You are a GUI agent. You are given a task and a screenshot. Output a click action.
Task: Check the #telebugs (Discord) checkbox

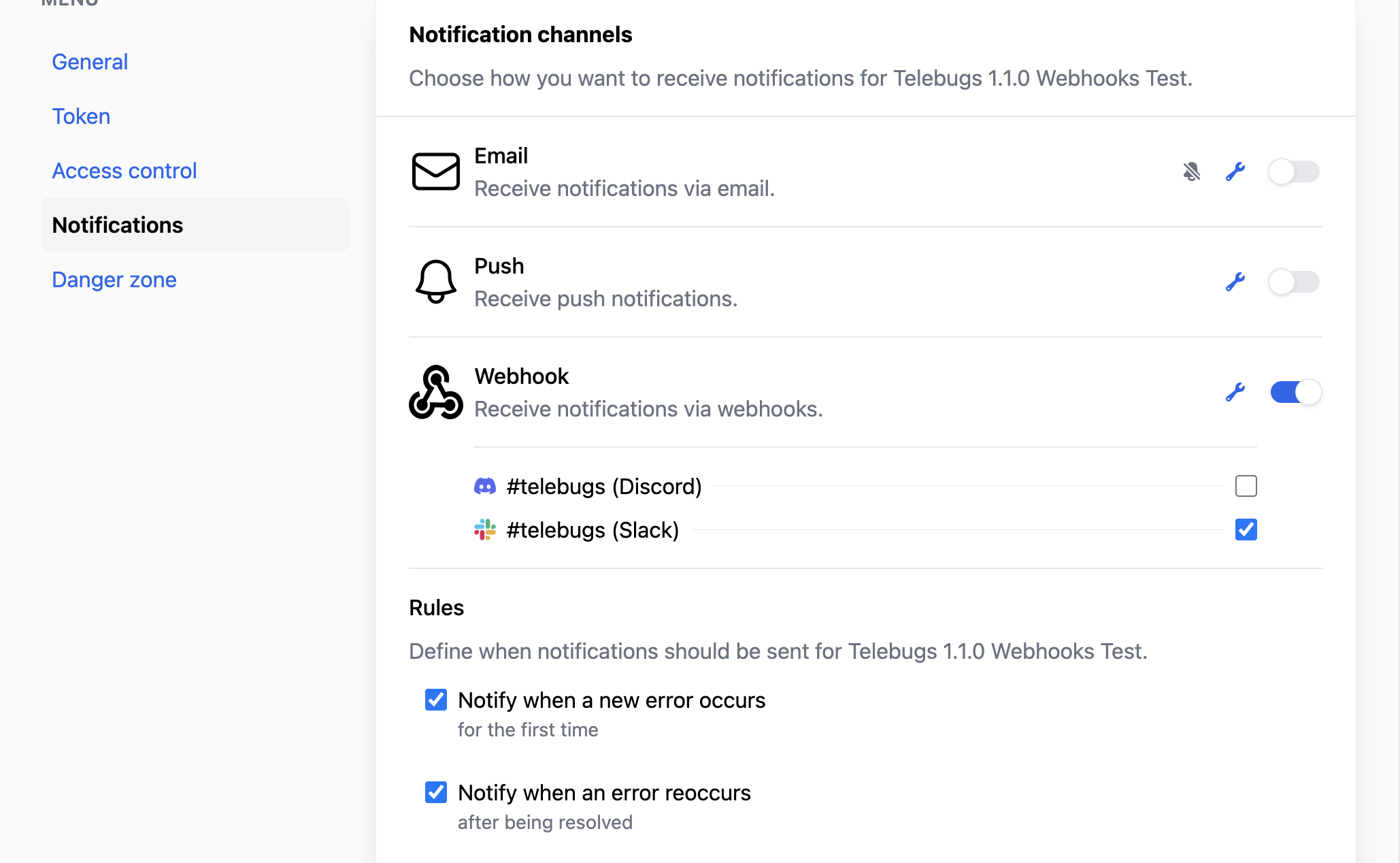click(1246, 486)
